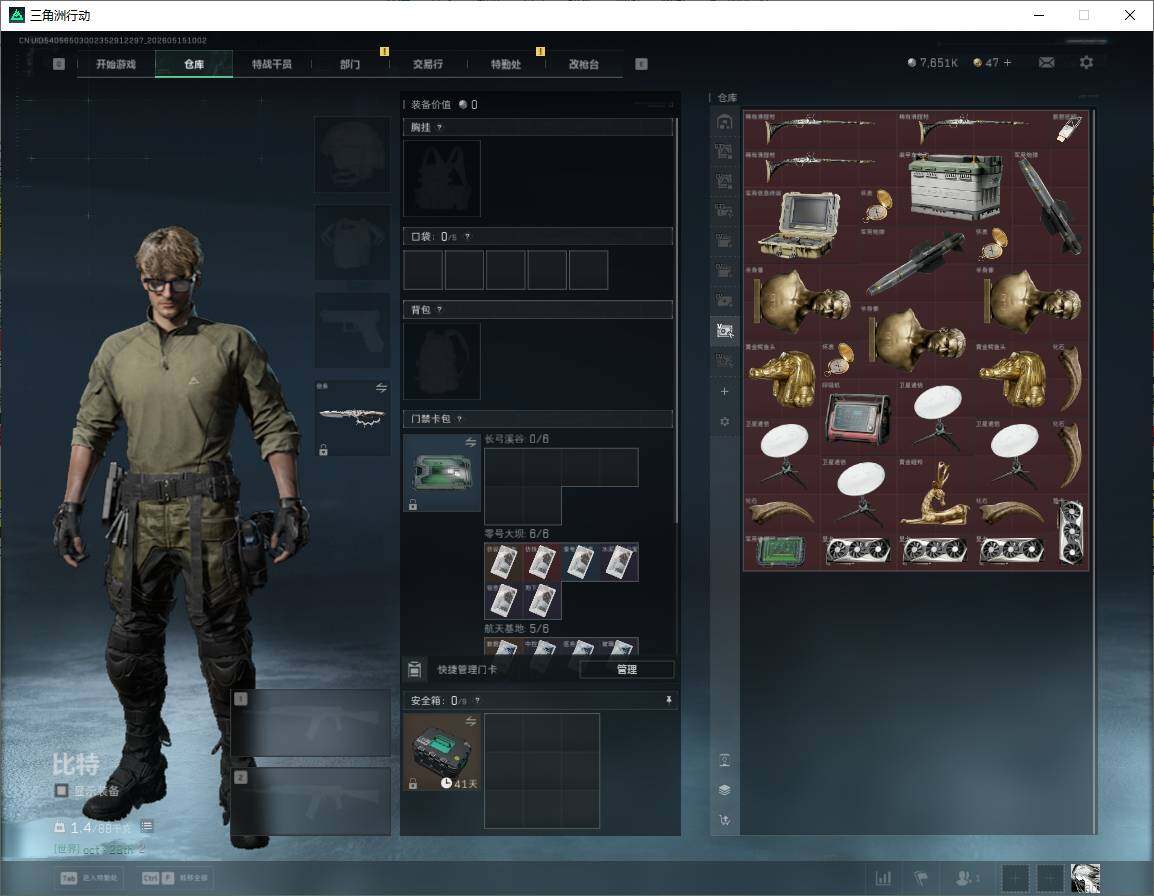Screen dimensions: 1154x896
Task: Click the green keycard case item
Action: [442, 473]
